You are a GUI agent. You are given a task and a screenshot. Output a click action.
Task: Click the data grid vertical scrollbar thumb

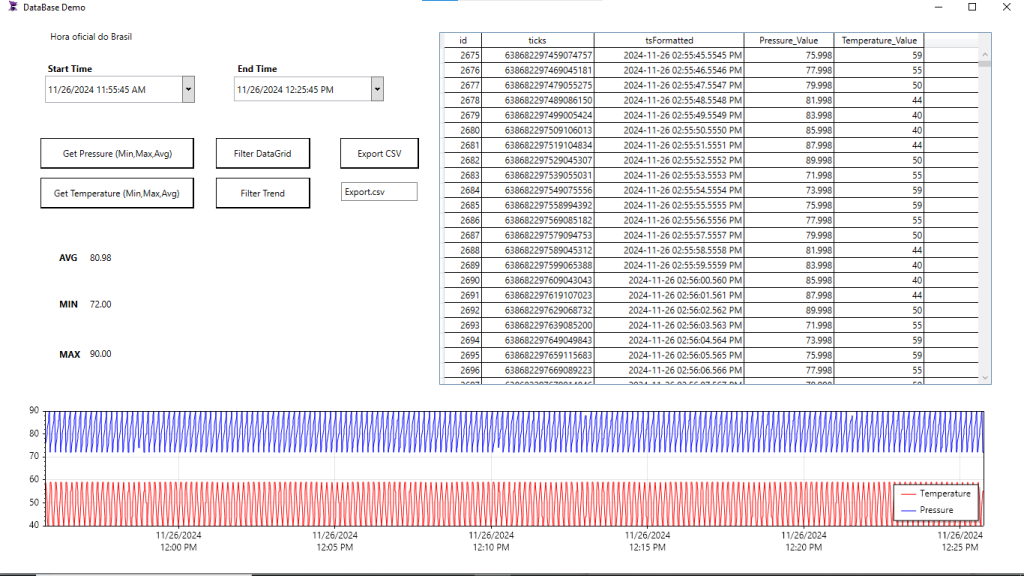coord(985,64)
